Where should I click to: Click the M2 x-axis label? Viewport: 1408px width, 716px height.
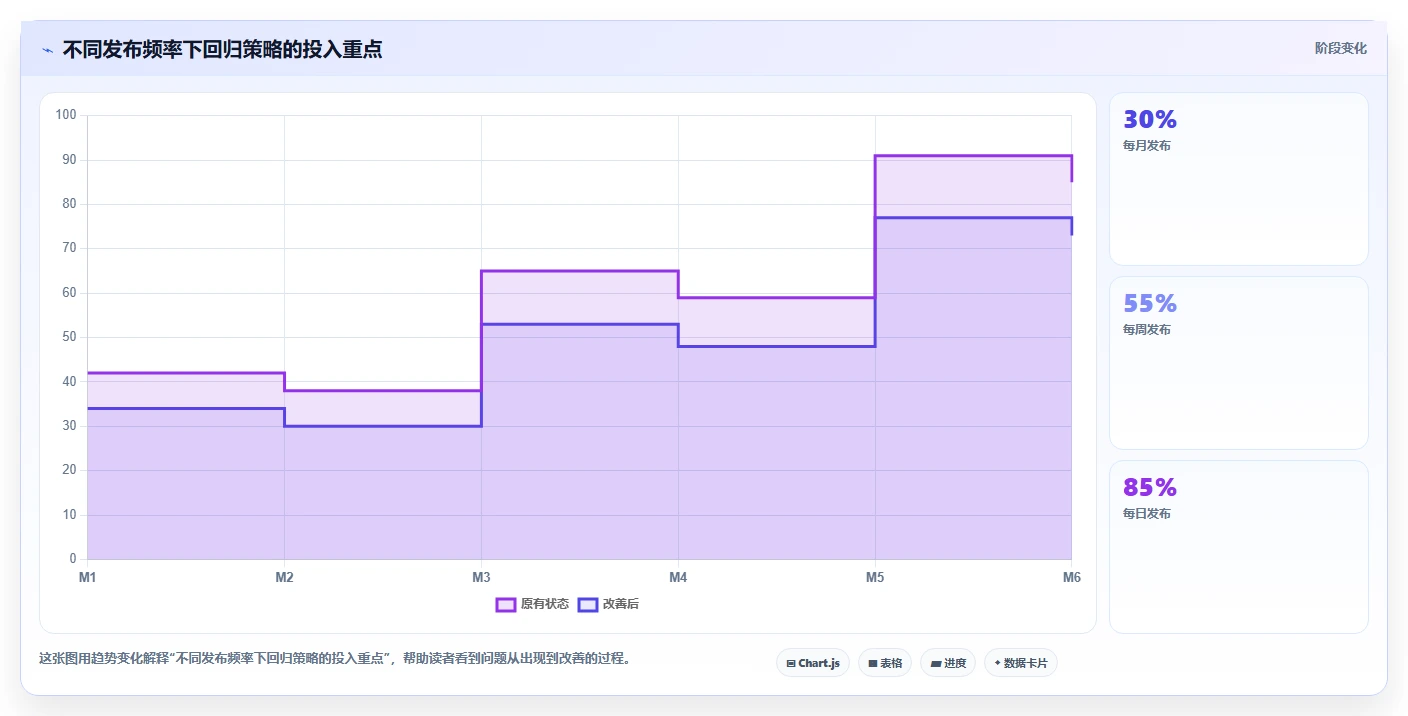point(284,577)
